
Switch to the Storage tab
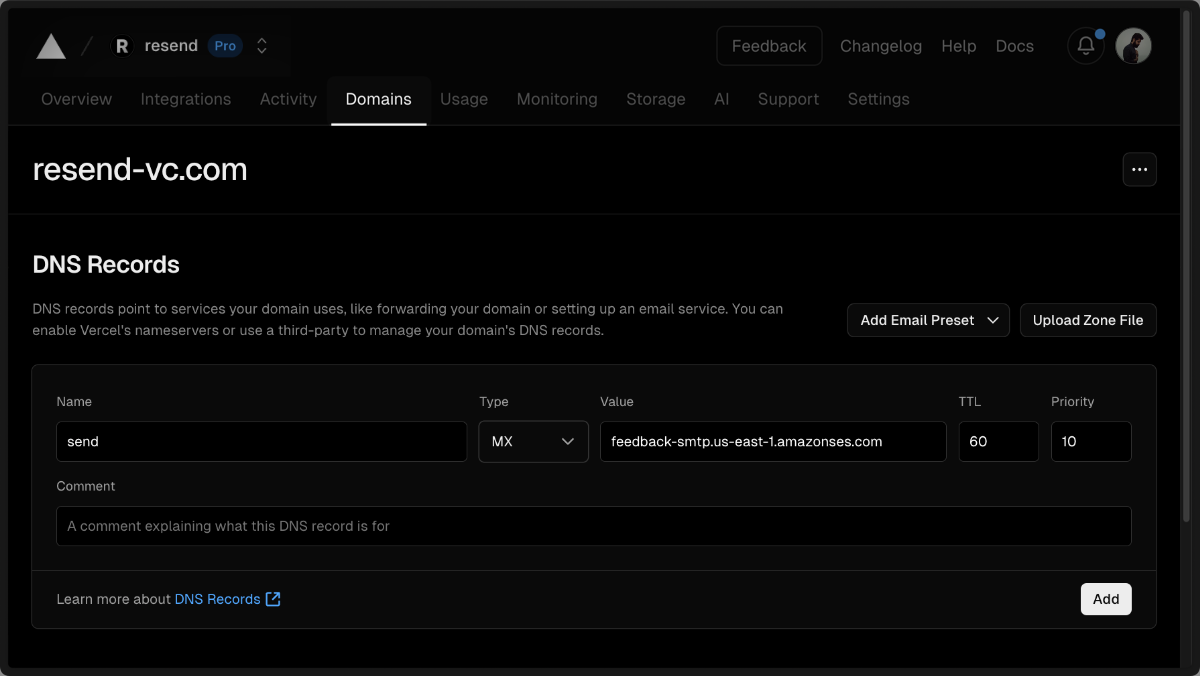point(656,99)
